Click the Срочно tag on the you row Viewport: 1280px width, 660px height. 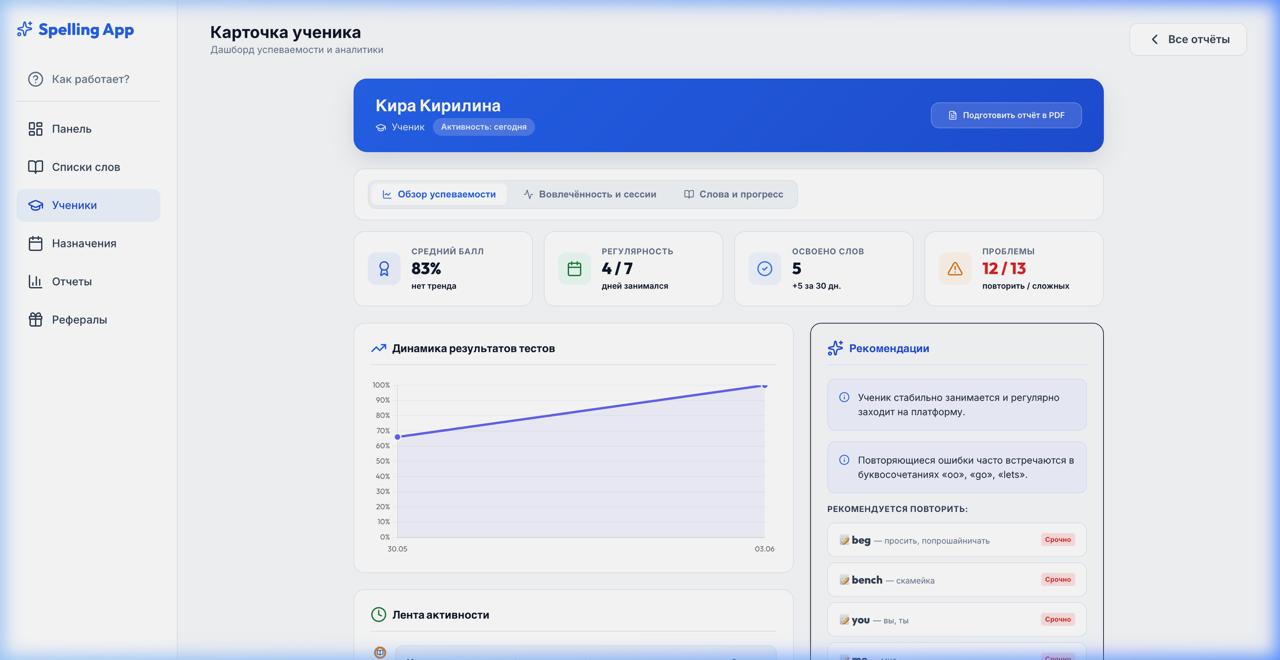(1058, 619)
